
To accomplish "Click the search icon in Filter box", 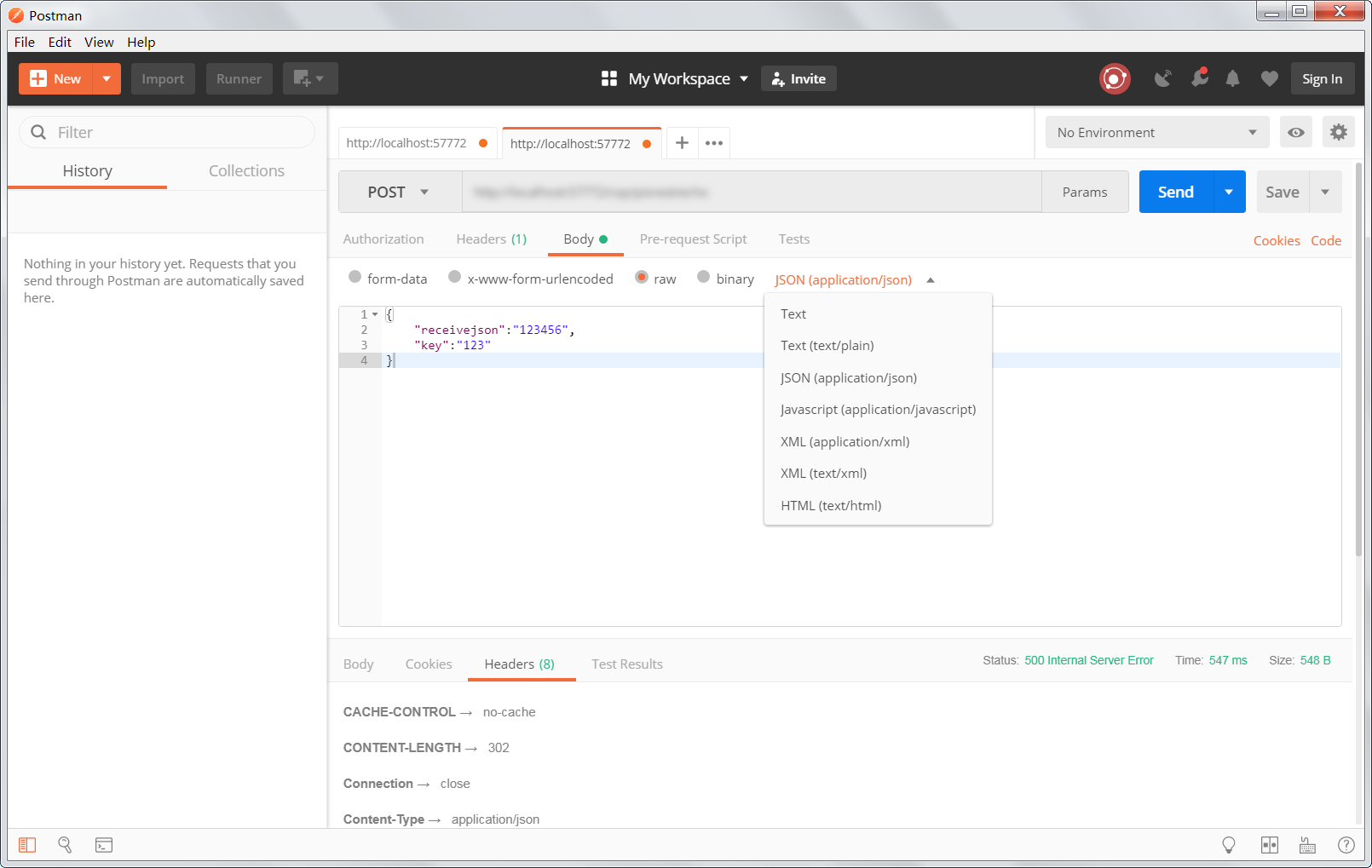I will [38, 132].
